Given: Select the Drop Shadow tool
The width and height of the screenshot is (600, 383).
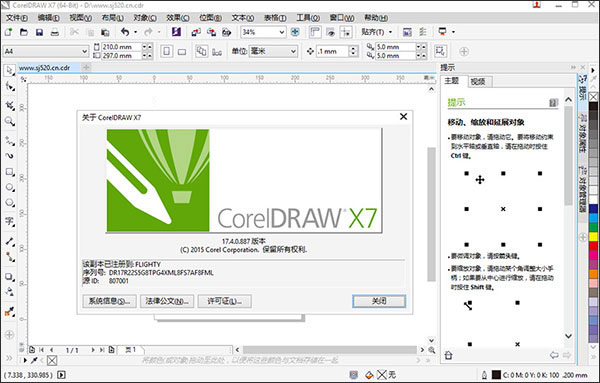Looking at the screenshot, I should pyautogui.click(x=10, y=276).
